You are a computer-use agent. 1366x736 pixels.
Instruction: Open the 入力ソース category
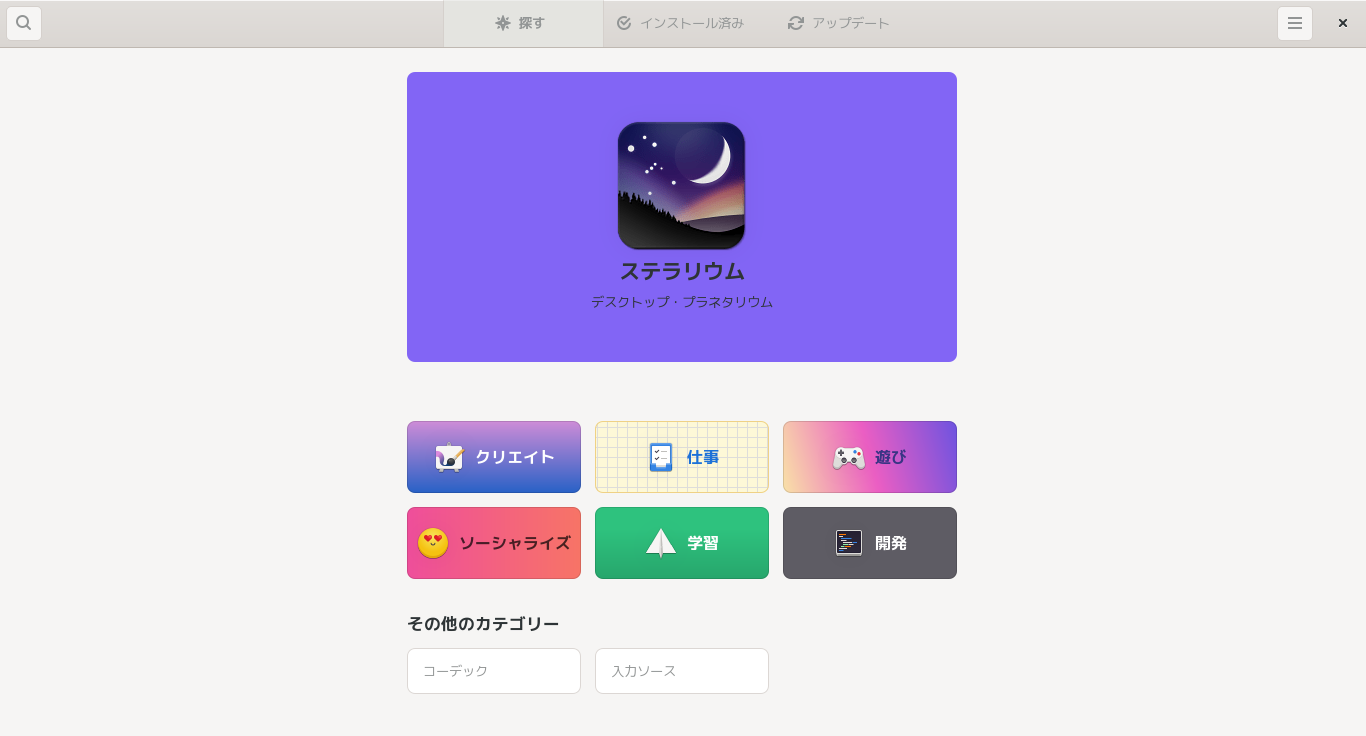pos(682,671)
